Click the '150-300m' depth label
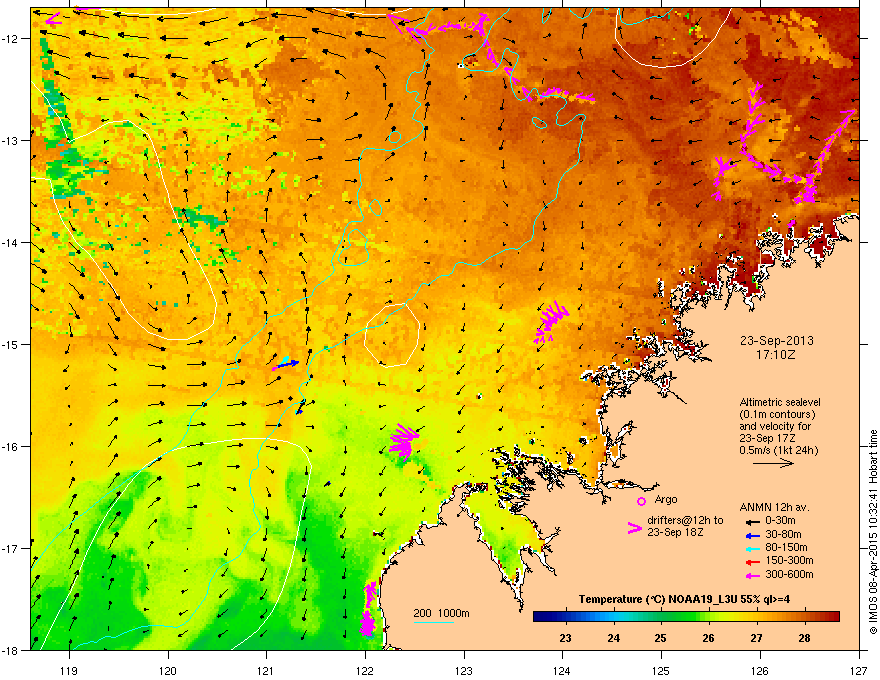 pos(789,560)
